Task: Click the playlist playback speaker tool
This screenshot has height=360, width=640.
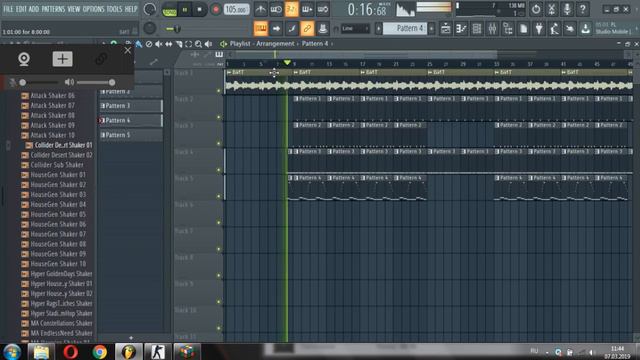Action: tap(209, 44)
